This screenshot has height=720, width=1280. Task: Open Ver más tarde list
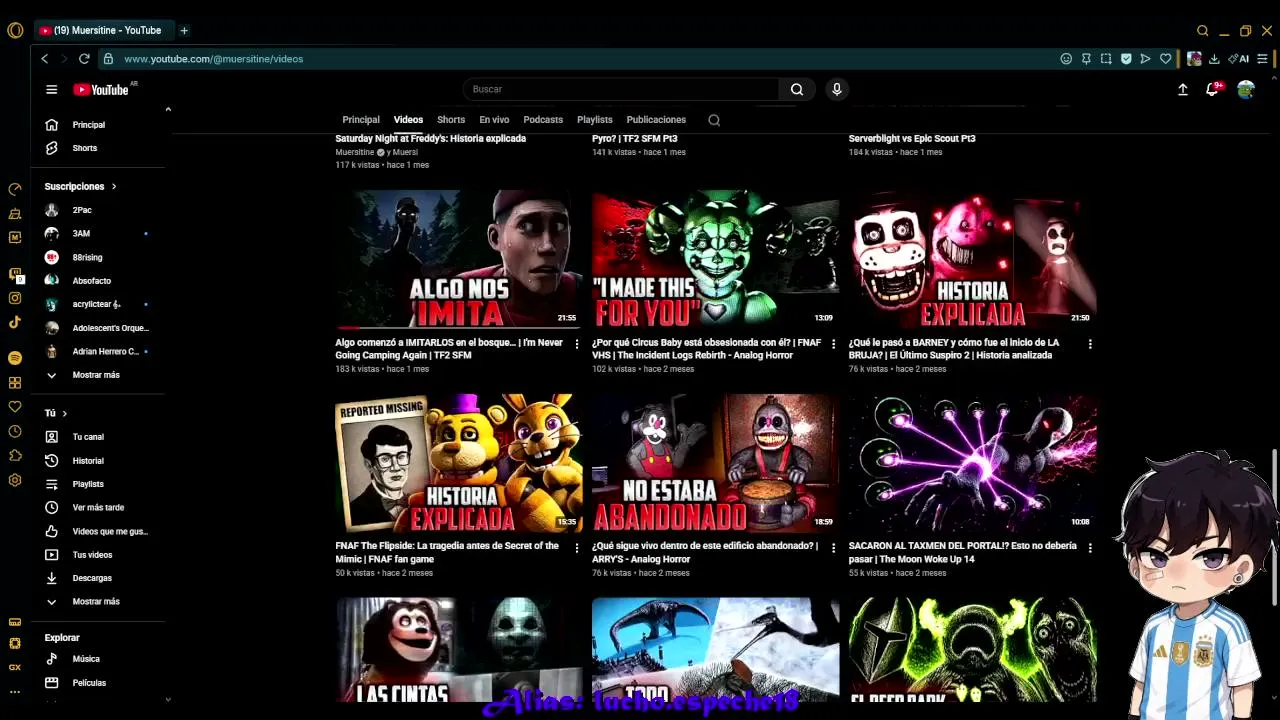point(96,508)
